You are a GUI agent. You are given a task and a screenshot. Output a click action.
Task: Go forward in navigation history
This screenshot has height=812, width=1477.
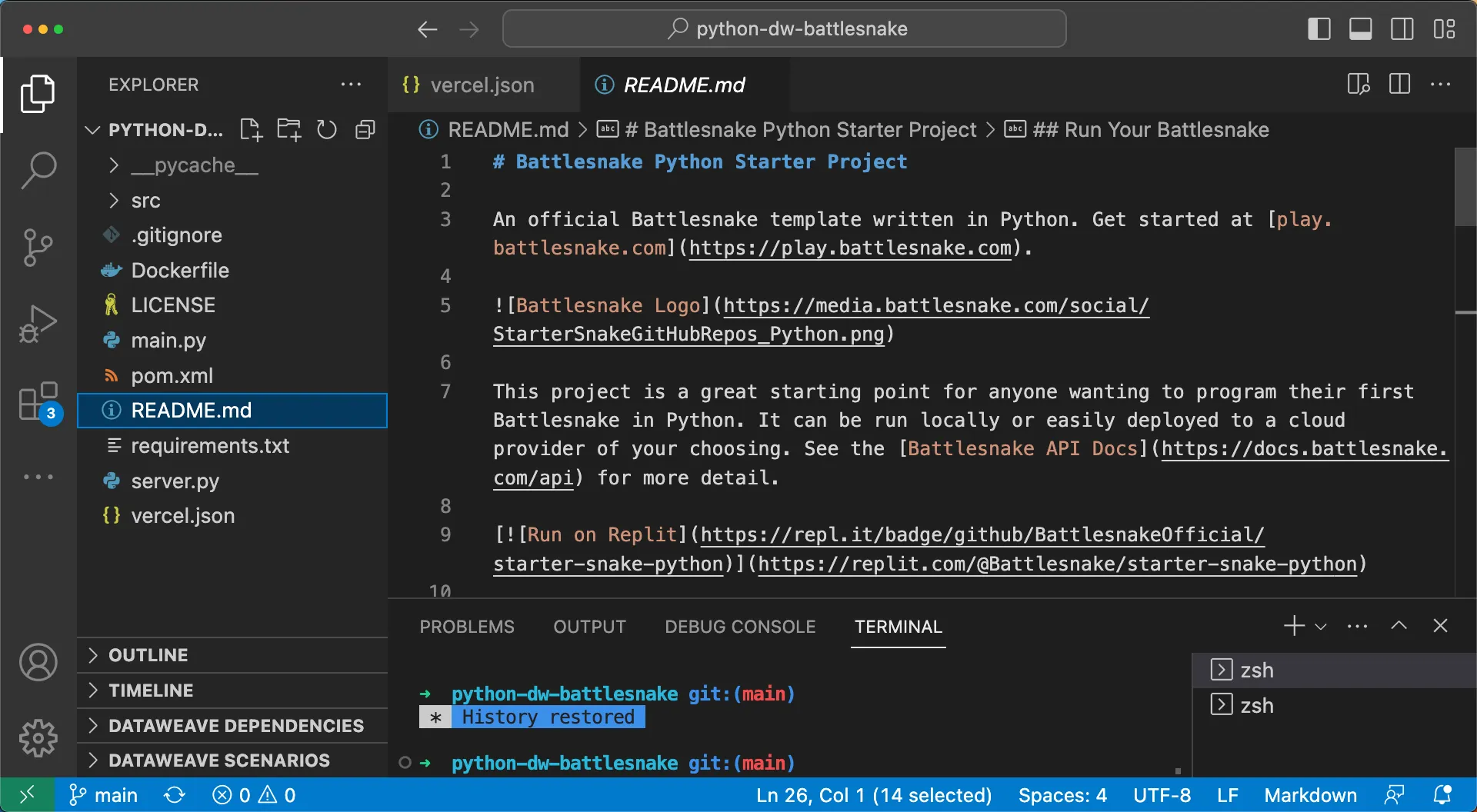point(468,29)
